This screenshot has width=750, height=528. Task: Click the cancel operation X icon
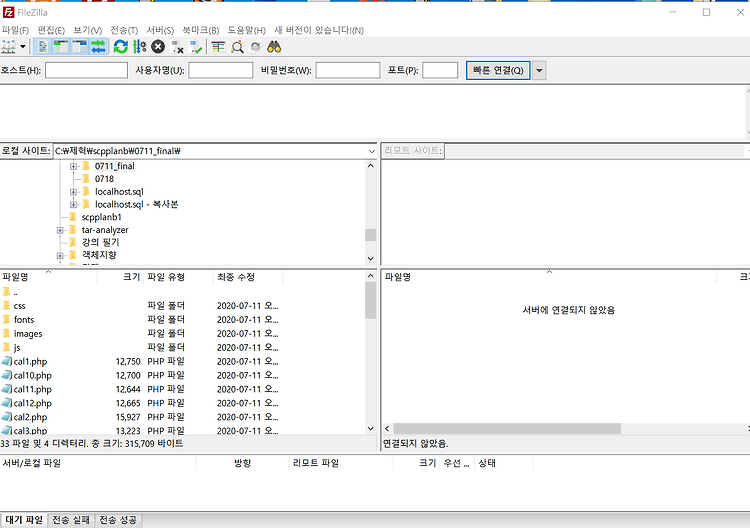[158, 46]
